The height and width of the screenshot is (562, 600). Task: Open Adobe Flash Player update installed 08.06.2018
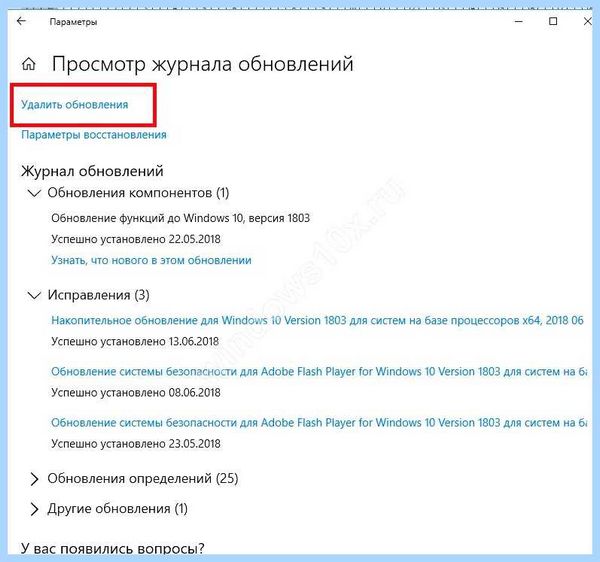tap(319, 371)
